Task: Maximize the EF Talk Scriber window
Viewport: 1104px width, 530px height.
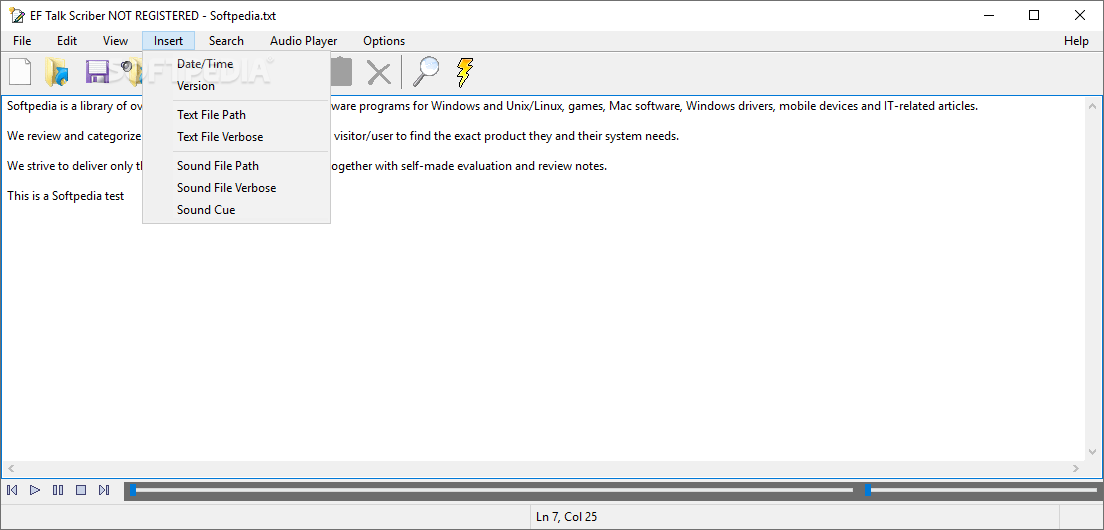Action: 1034,15
